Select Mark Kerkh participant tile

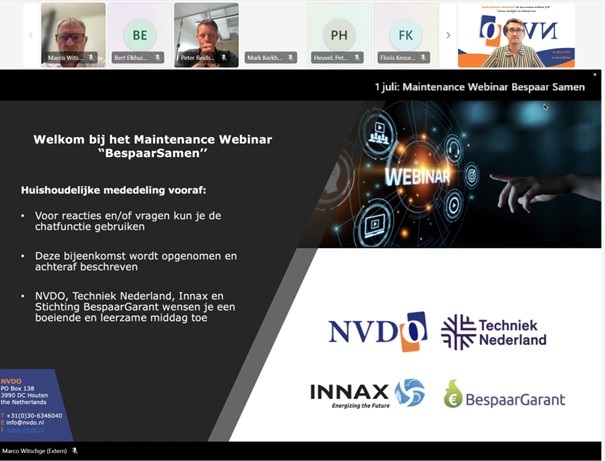[x=272, y=35]
